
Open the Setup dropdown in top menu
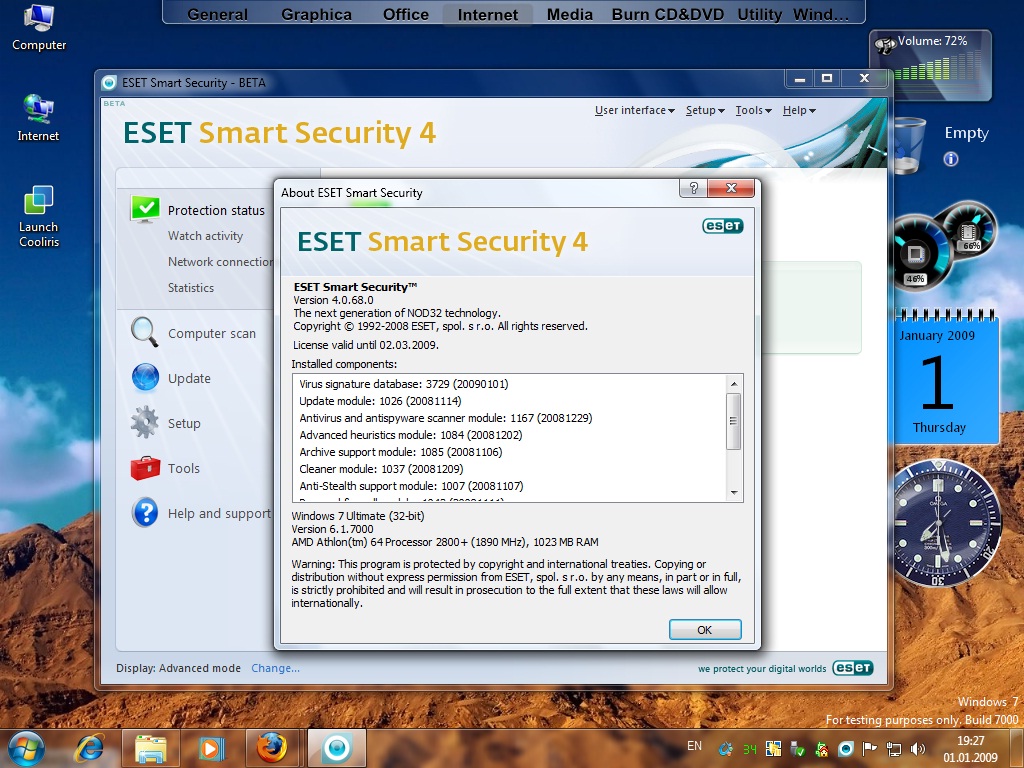[705, 110]
